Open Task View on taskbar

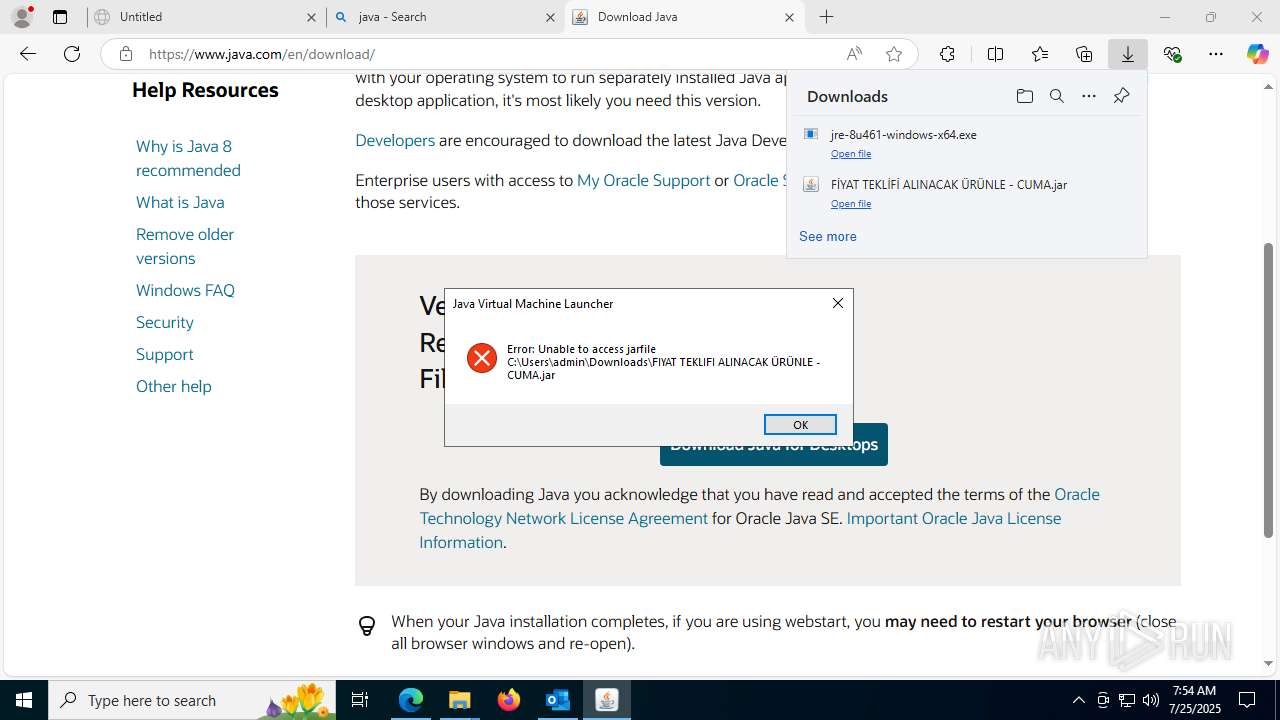click(360, 700)
